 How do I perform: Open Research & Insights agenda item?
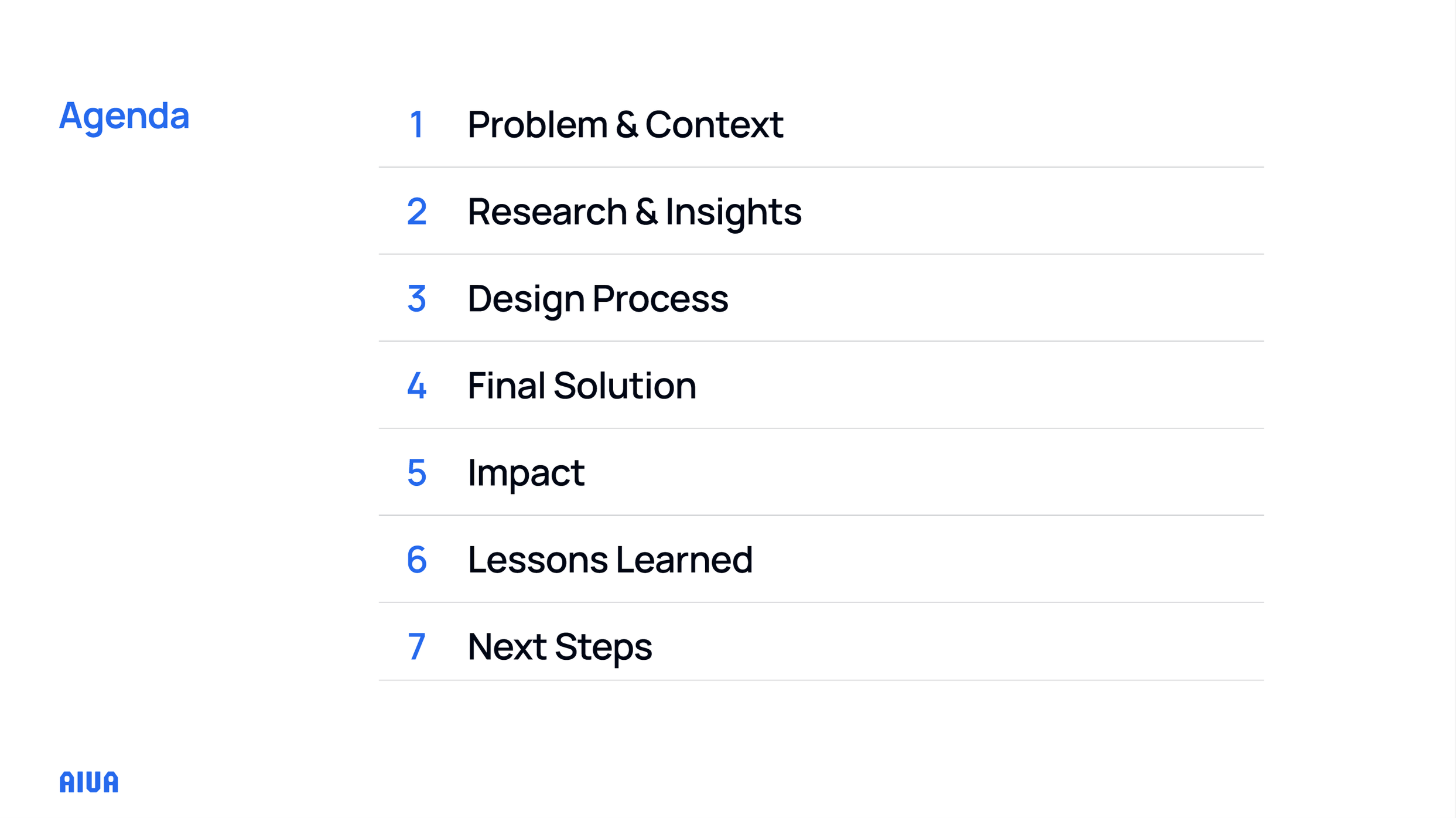pos(634,212)
